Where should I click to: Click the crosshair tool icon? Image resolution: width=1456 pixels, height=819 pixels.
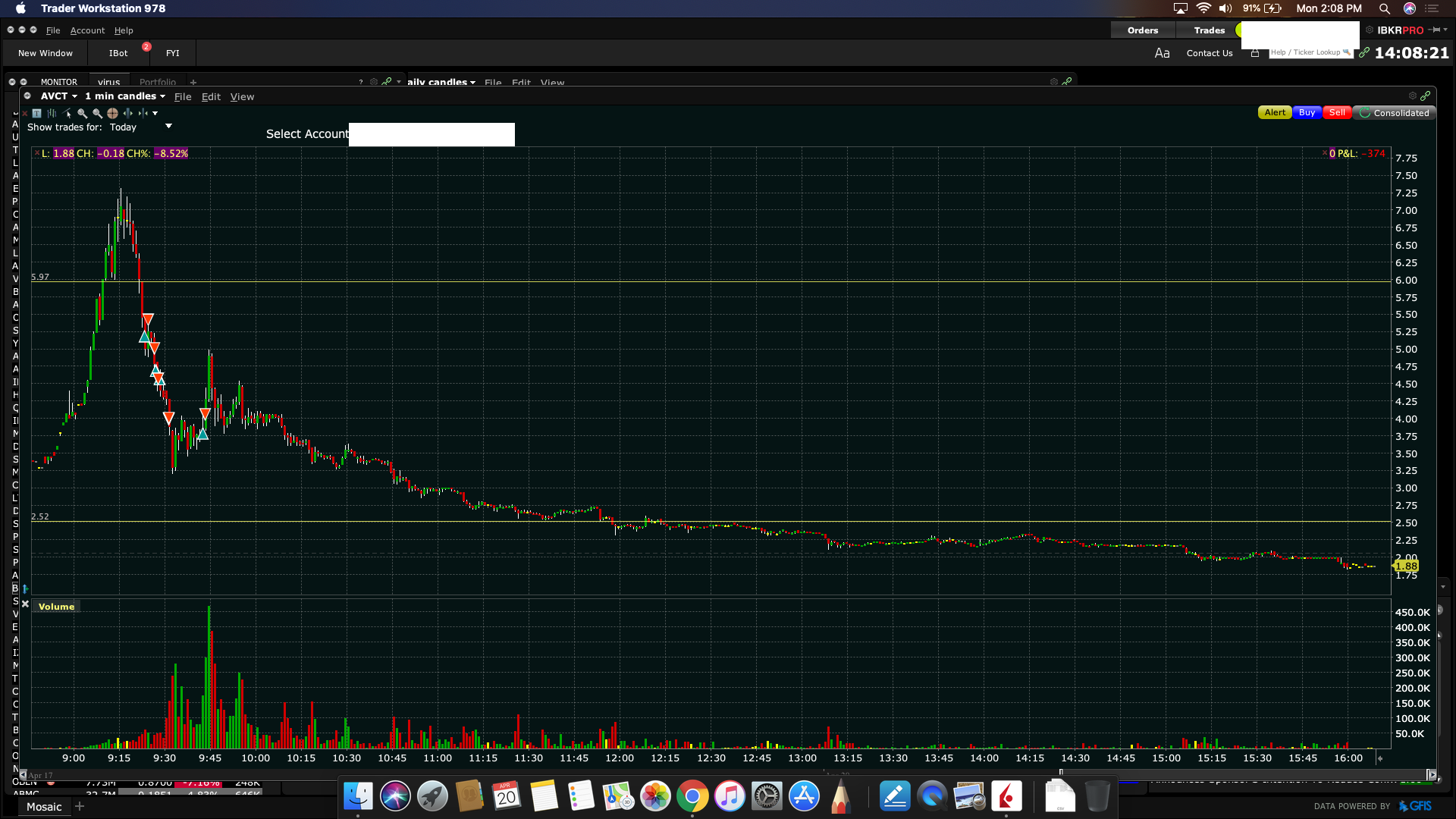[112, 113]
